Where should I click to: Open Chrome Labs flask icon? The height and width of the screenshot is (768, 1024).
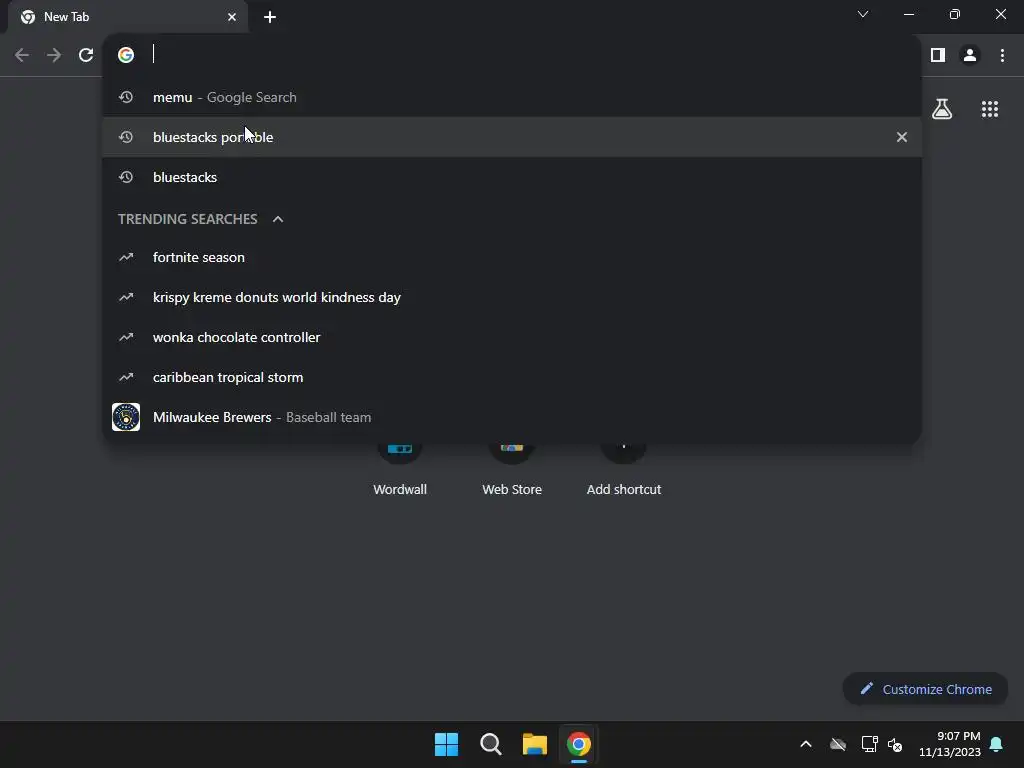[x=942, y=108]
